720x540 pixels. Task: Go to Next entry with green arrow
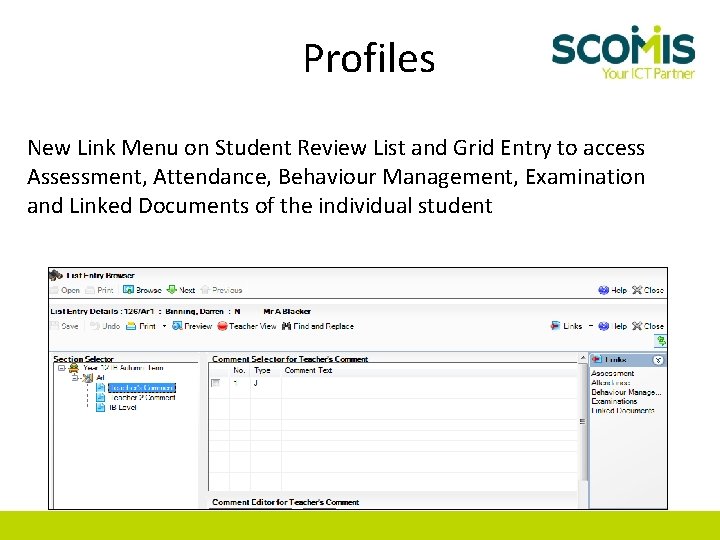181,290
